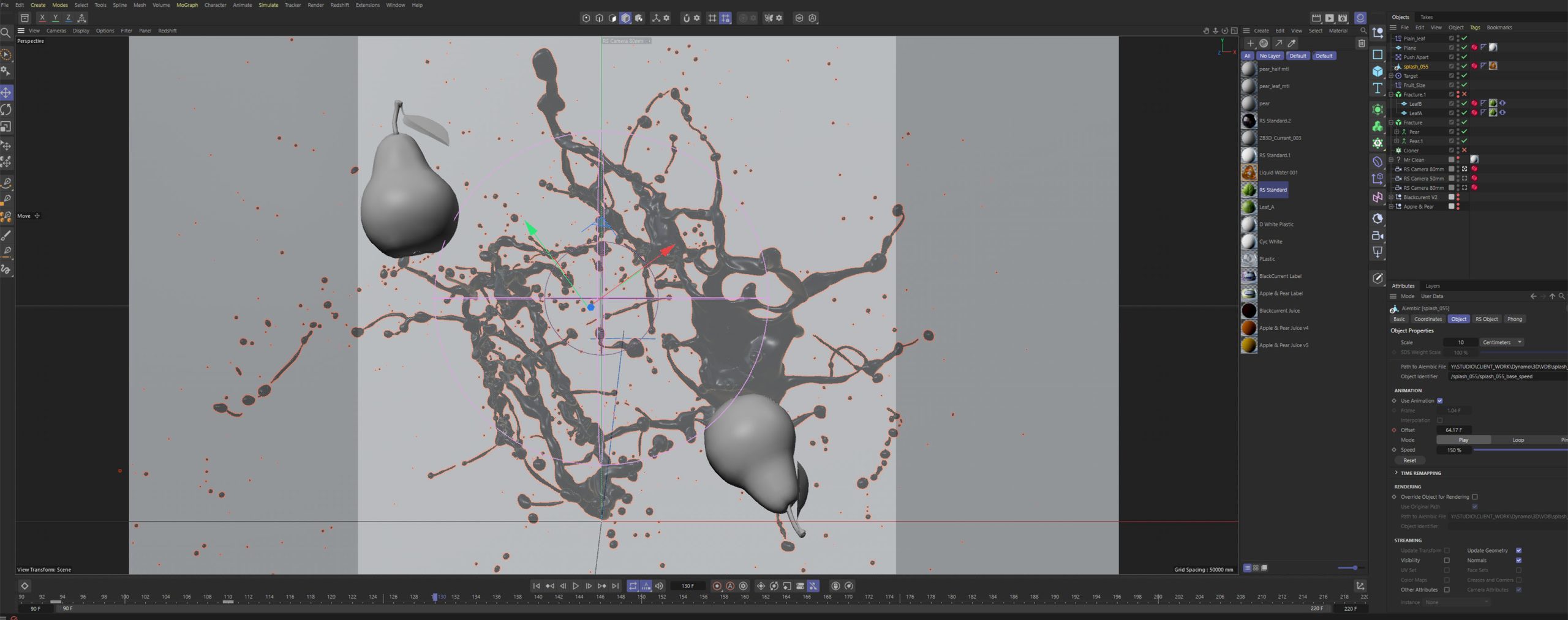
Task: Set animation Mode to Loop
Action: click(x=1518, y=440)
